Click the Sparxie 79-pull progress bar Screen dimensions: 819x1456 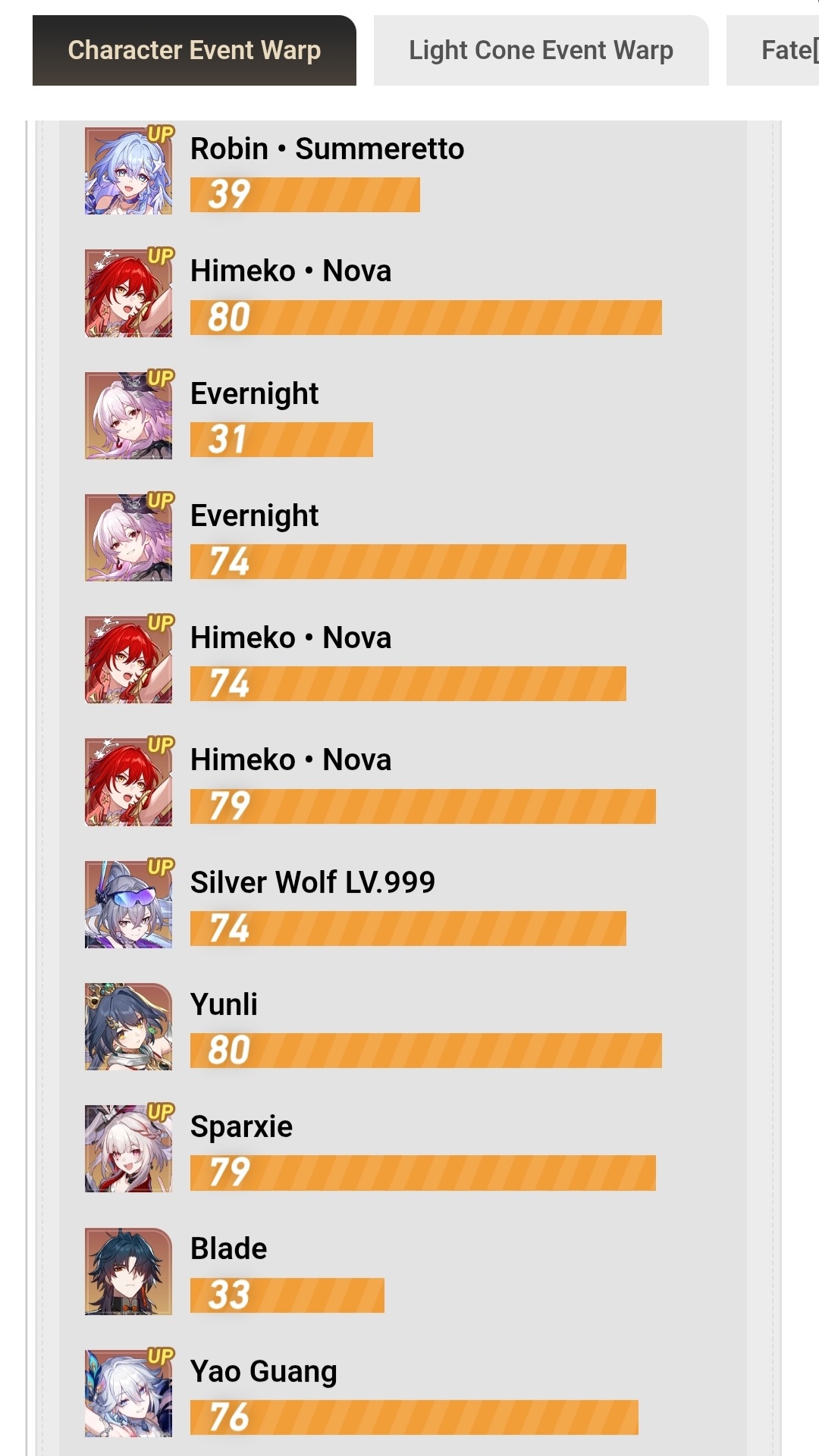[x=423, y=1173]
